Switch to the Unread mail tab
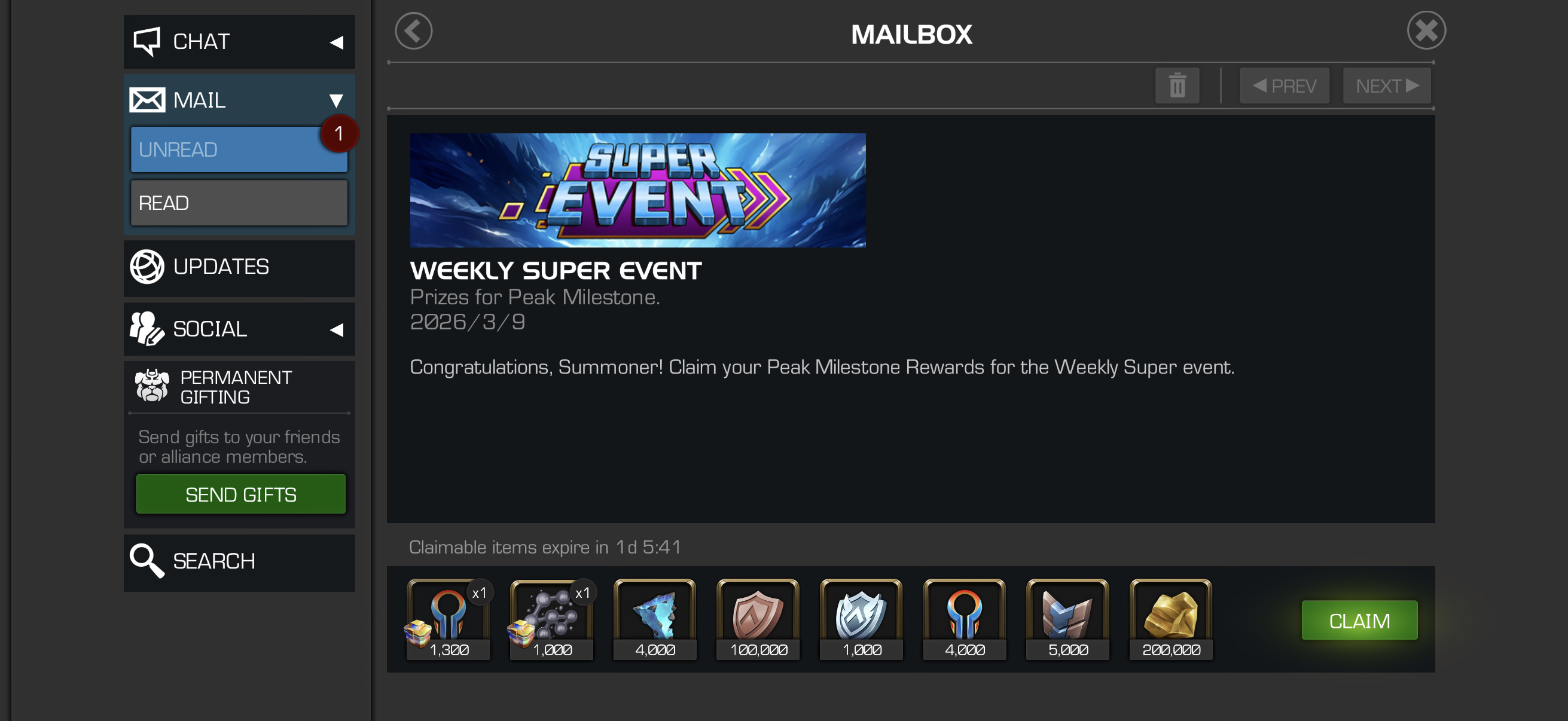The width and height of the screenshot is (1568, 721). coord(239,149)
